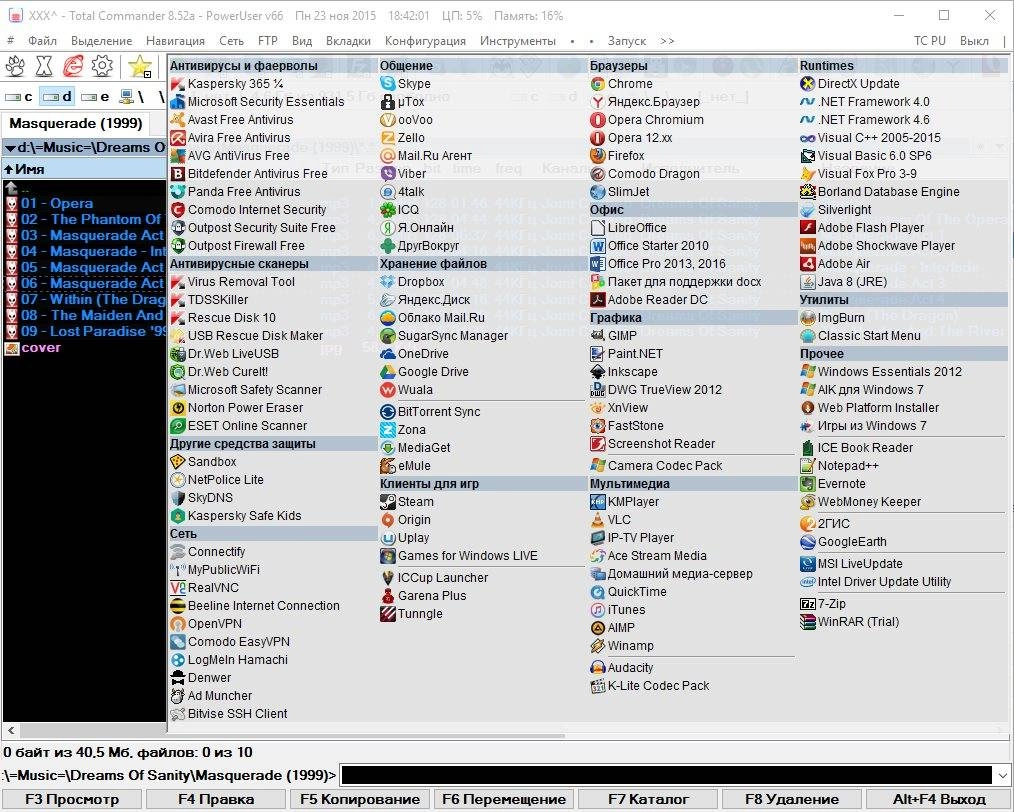Start Chrome from the Браузеры list

621,83
